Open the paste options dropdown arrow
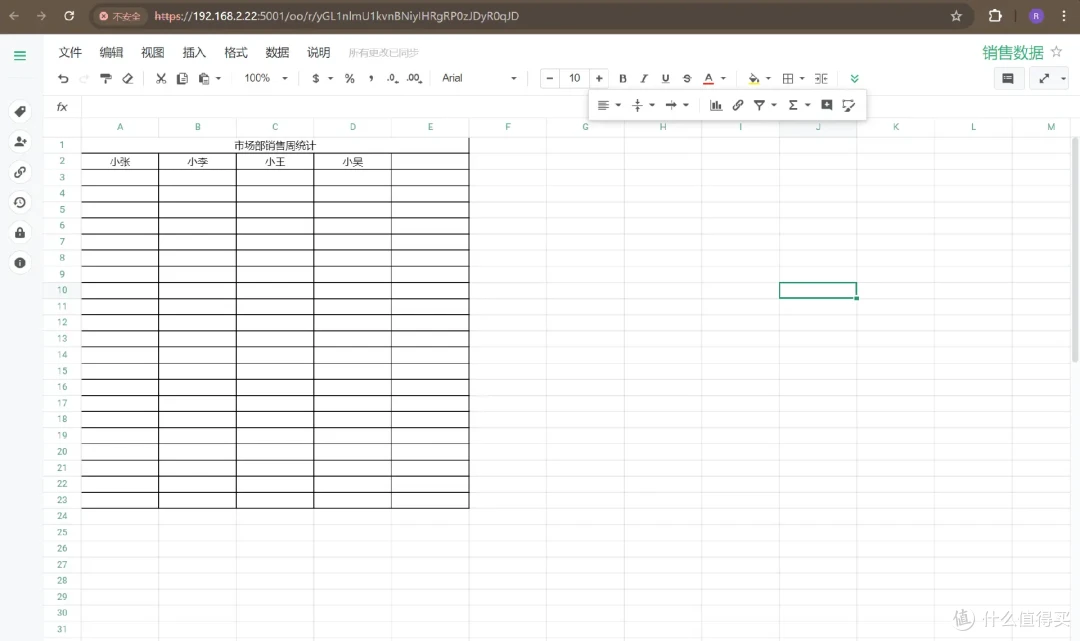This screenshot has width=1080, height=641. (218, 78)
